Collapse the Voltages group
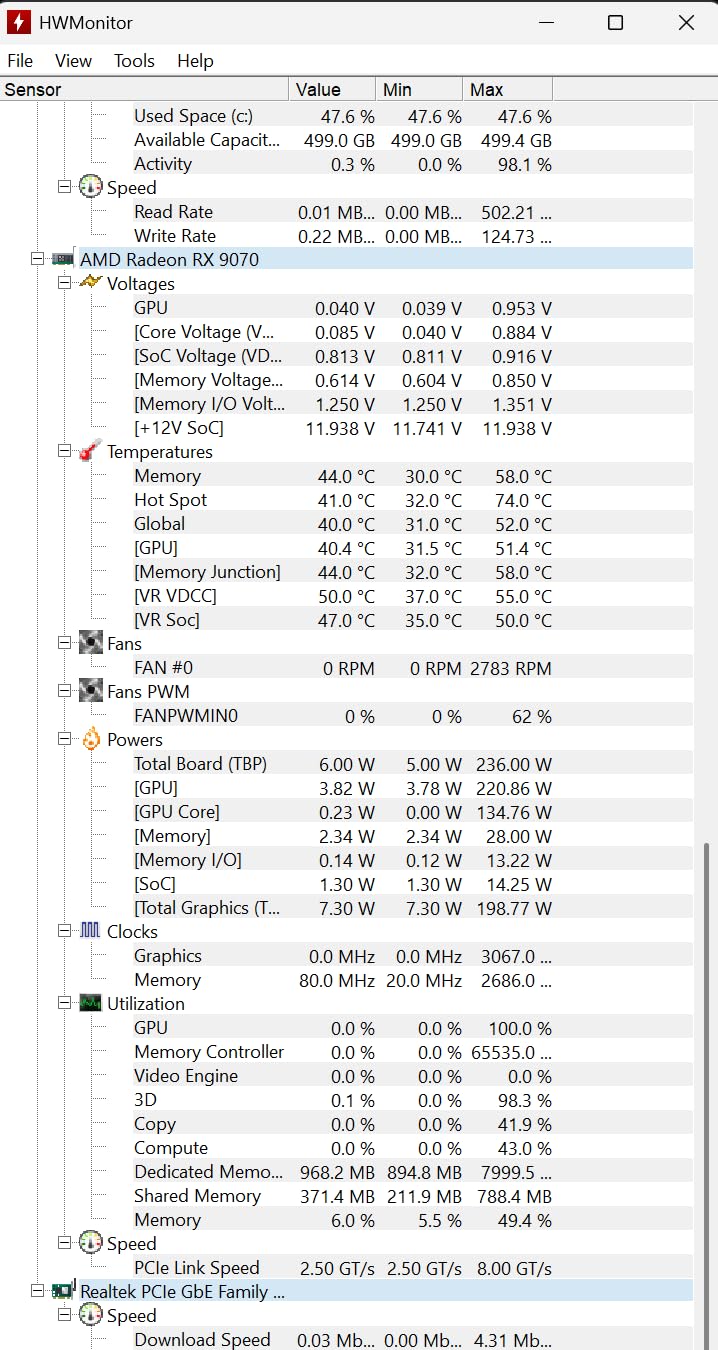Viewport: 718px width, 1350px height. tap(64, 283)
